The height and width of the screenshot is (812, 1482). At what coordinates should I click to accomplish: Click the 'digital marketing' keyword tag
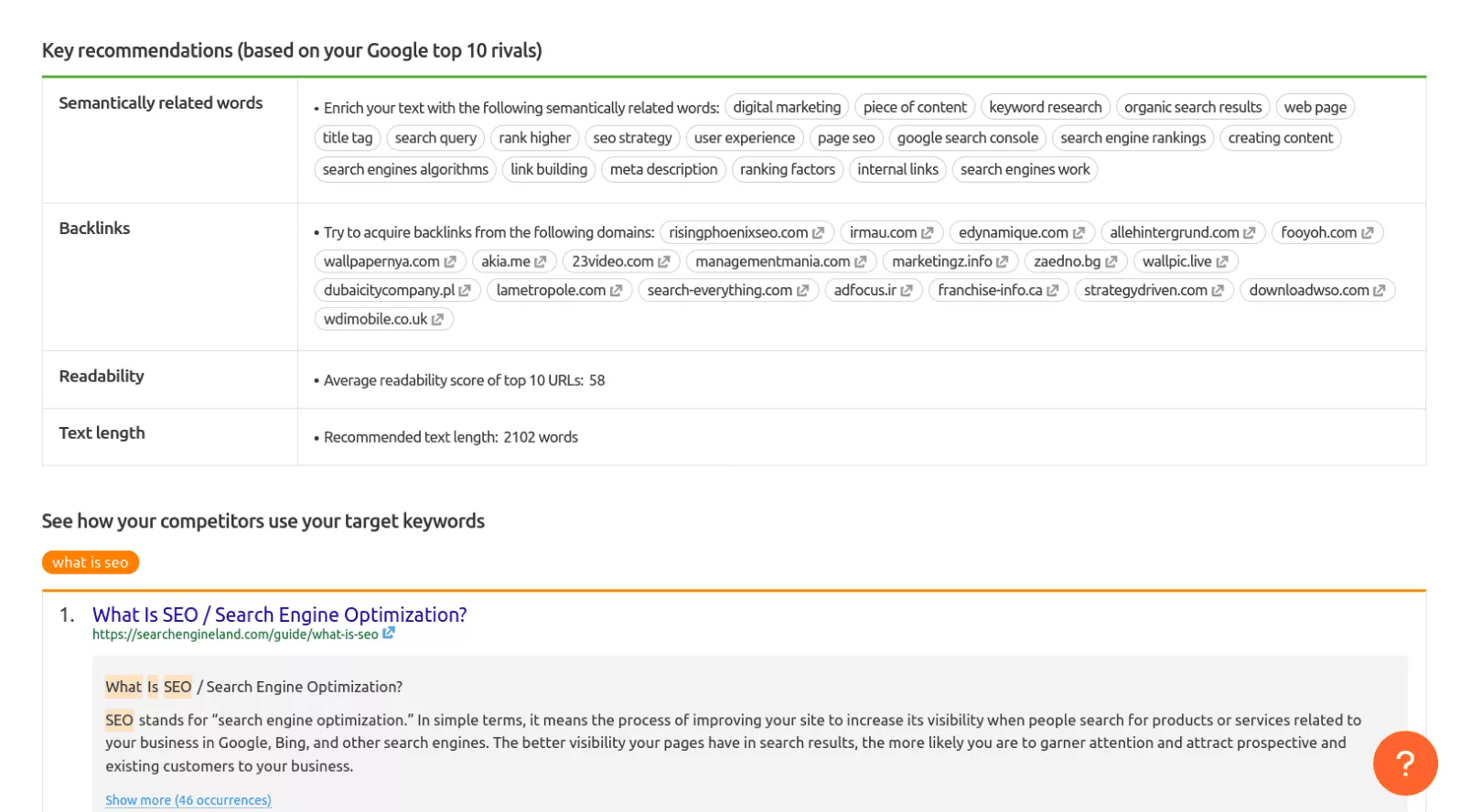click(x=787, y=107)
